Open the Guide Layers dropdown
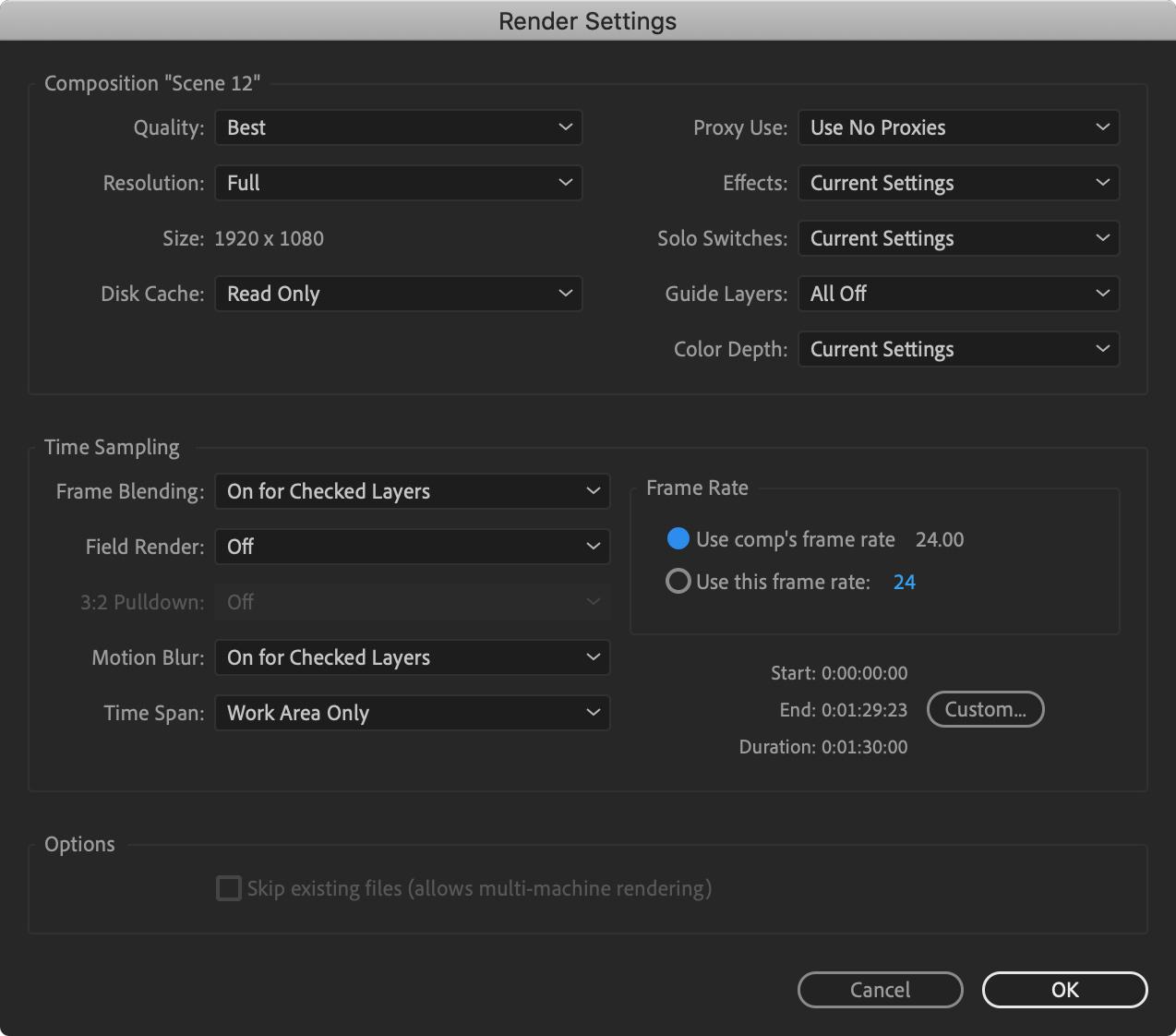Image resolution: width=1176 pixels, height=1036 pixels. point(958,294)
